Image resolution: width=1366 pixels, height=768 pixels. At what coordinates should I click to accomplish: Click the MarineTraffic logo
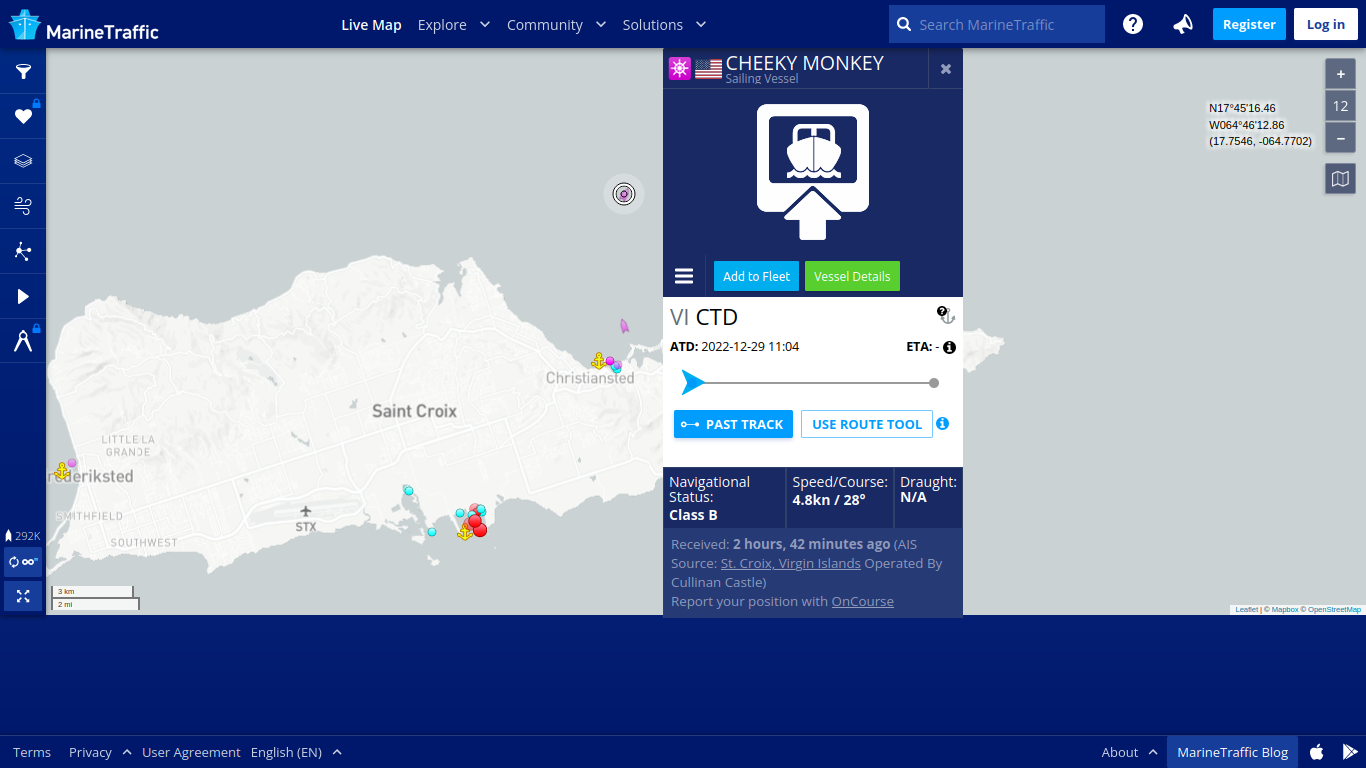click(x=84, y=25)
